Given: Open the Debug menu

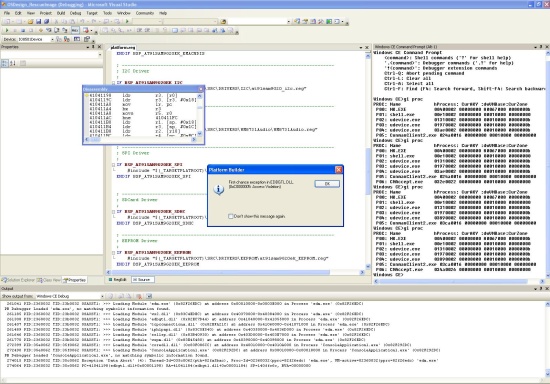Looking at the screenshot, I should point(75,13).
